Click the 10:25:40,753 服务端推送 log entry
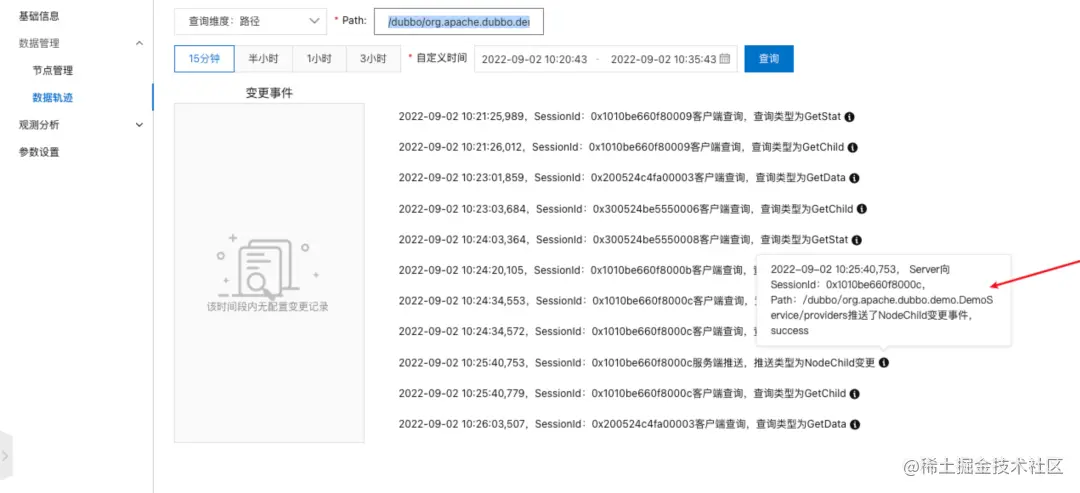 (x=637, y=363)
